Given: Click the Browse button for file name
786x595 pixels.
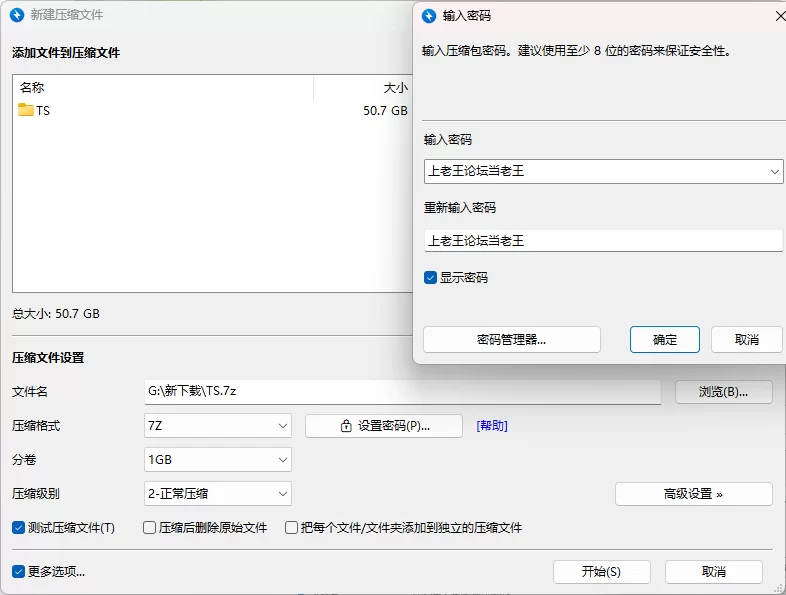Looking at the screenshot, I should click(724, 391).
